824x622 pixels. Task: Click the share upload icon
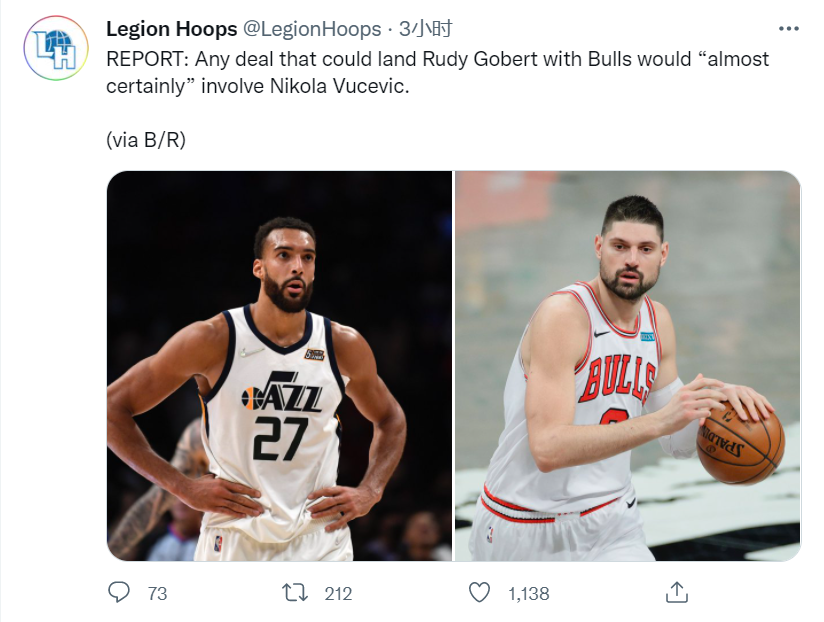pos(677,592)
